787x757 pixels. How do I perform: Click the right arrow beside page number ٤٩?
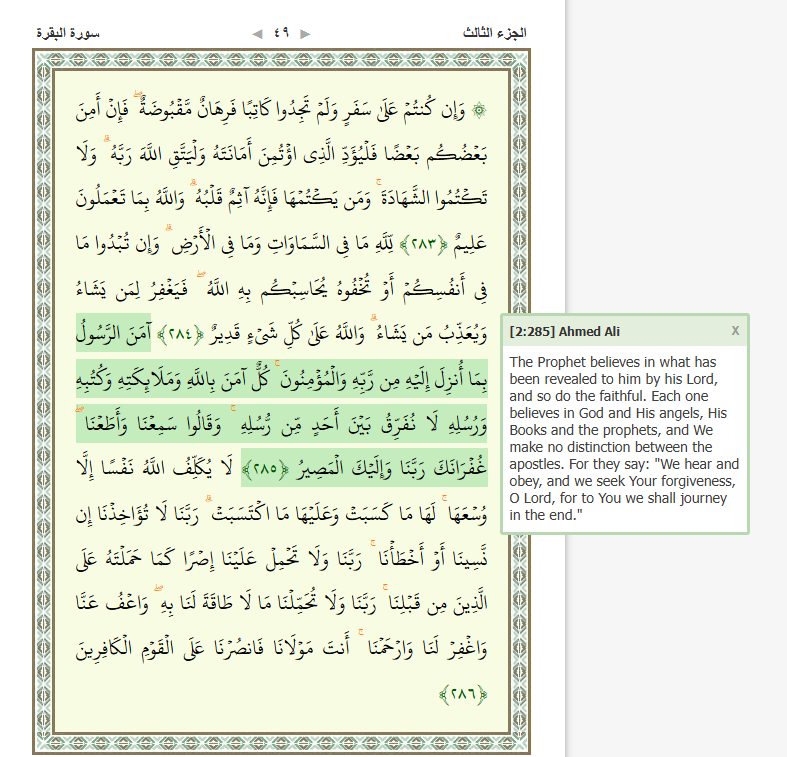305,33
